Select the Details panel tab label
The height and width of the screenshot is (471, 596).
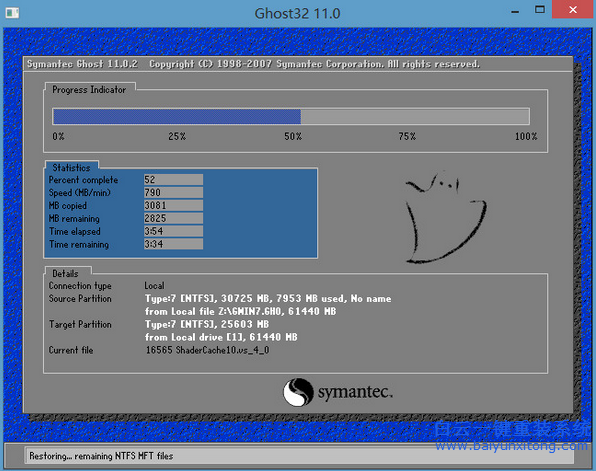tap(65, 274)
